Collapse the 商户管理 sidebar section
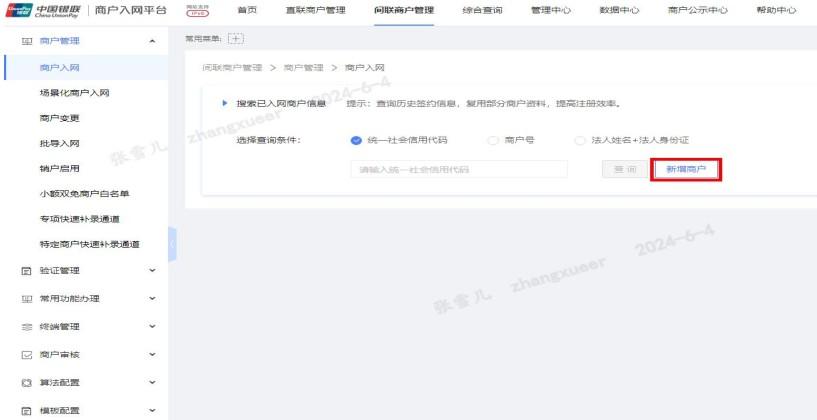 pyautogui.click(x=151, y=41)
